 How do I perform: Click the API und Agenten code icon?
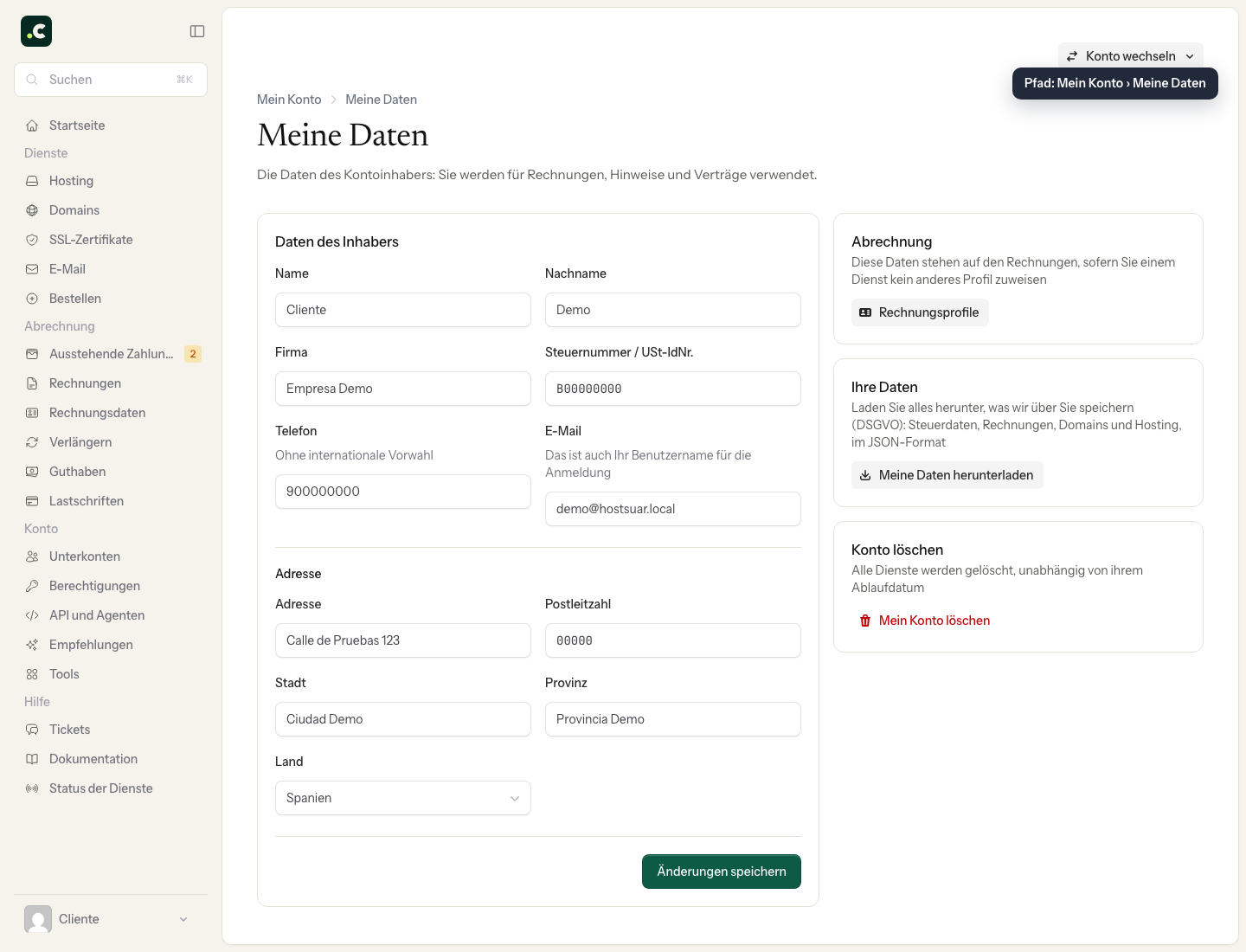click(32, 615)
